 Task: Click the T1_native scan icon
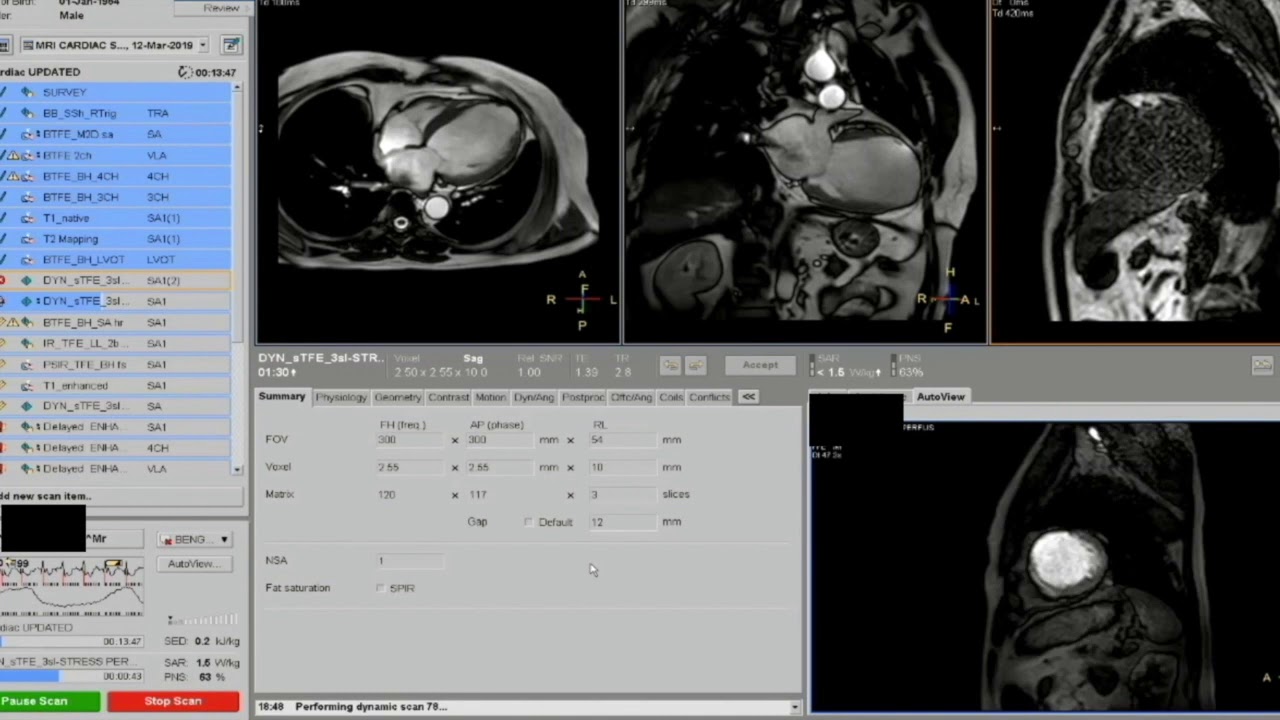click(x=27, y=218)
